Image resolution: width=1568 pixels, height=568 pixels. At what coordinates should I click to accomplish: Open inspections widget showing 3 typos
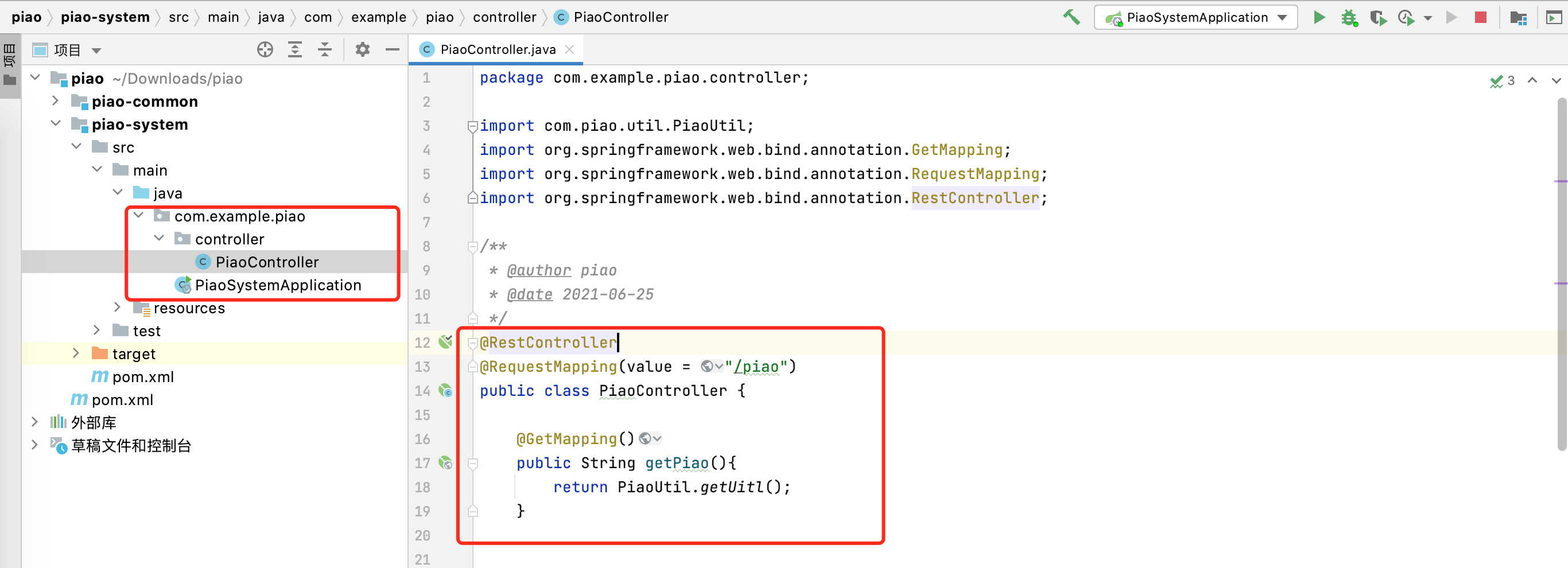pyautogui.click(x=1502, y=80)
